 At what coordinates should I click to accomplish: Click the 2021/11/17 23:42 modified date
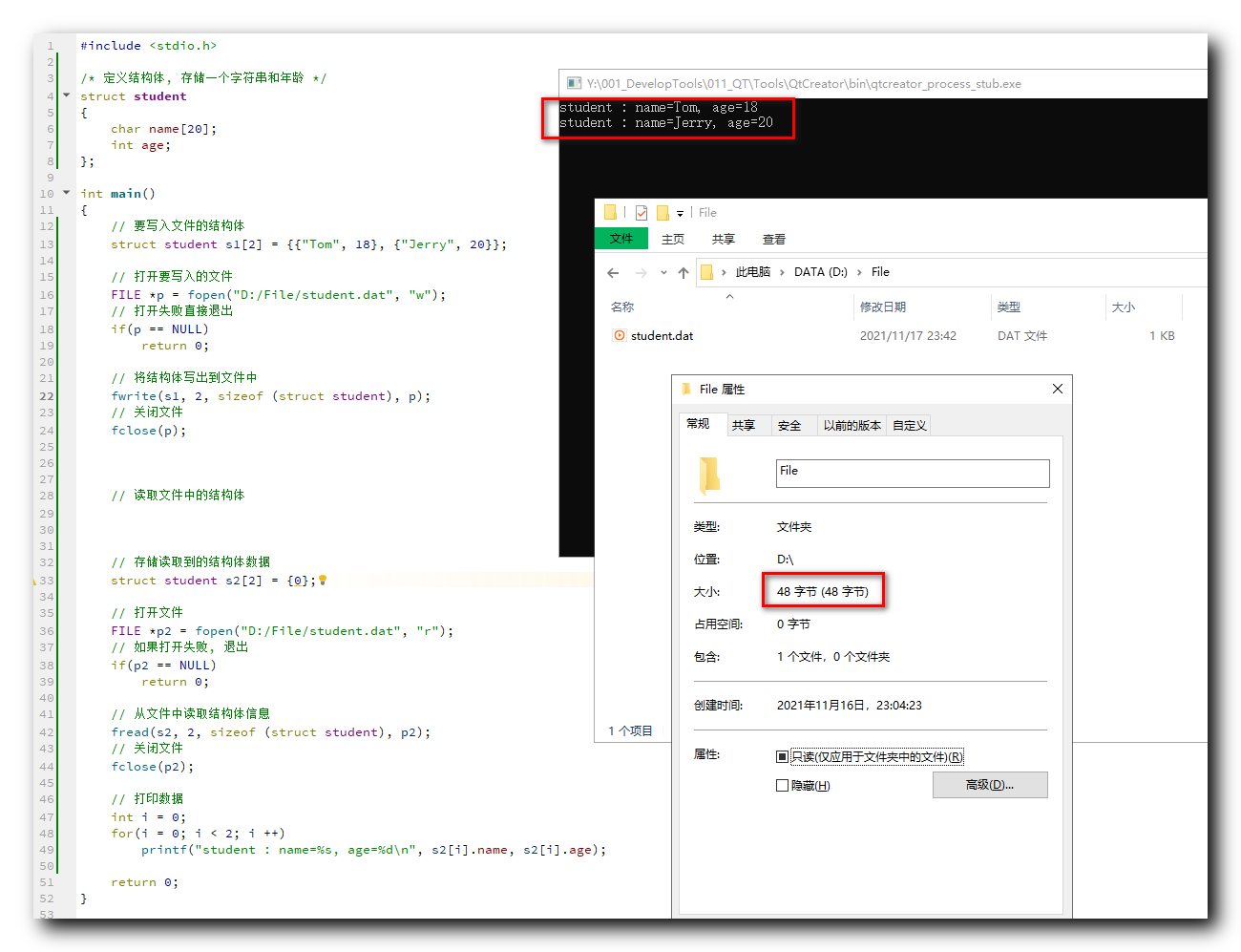908,336
